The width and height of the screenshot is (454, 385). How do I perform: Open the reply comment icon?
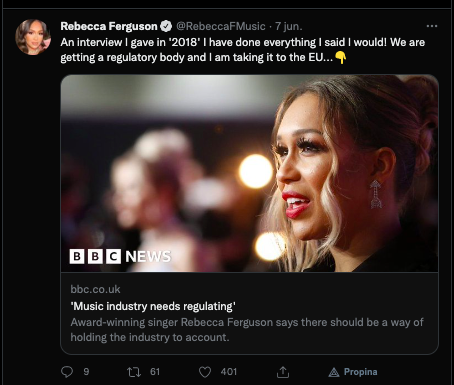point(67,372)
